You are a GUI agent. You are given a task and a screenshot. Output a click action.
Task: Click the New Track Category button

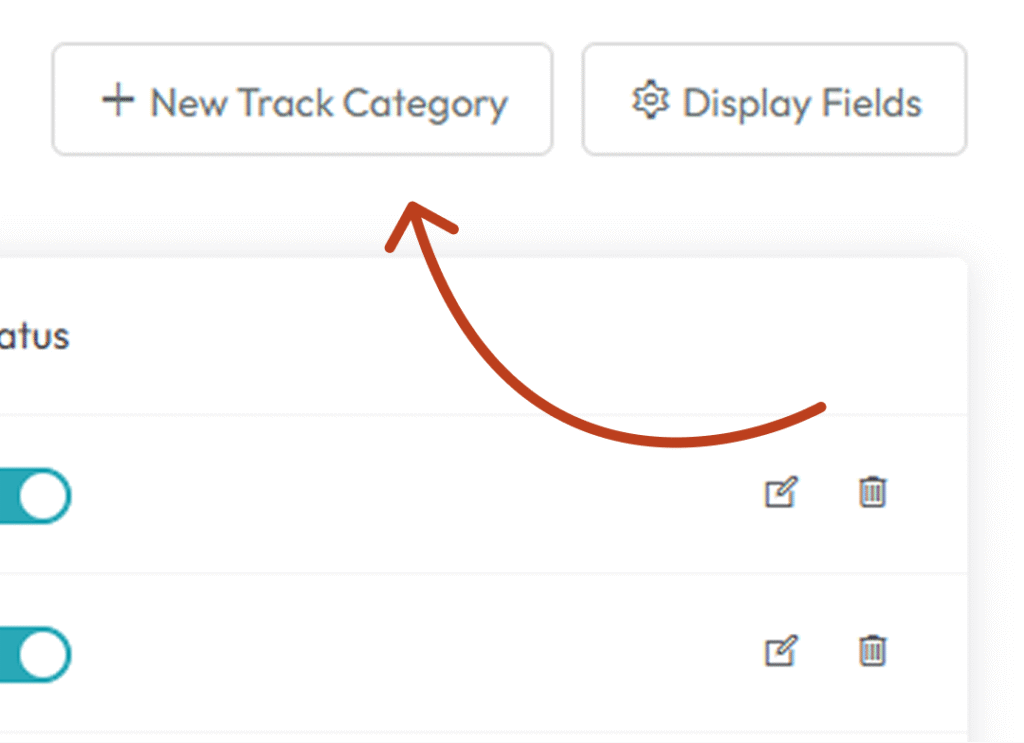pos(302,99)
